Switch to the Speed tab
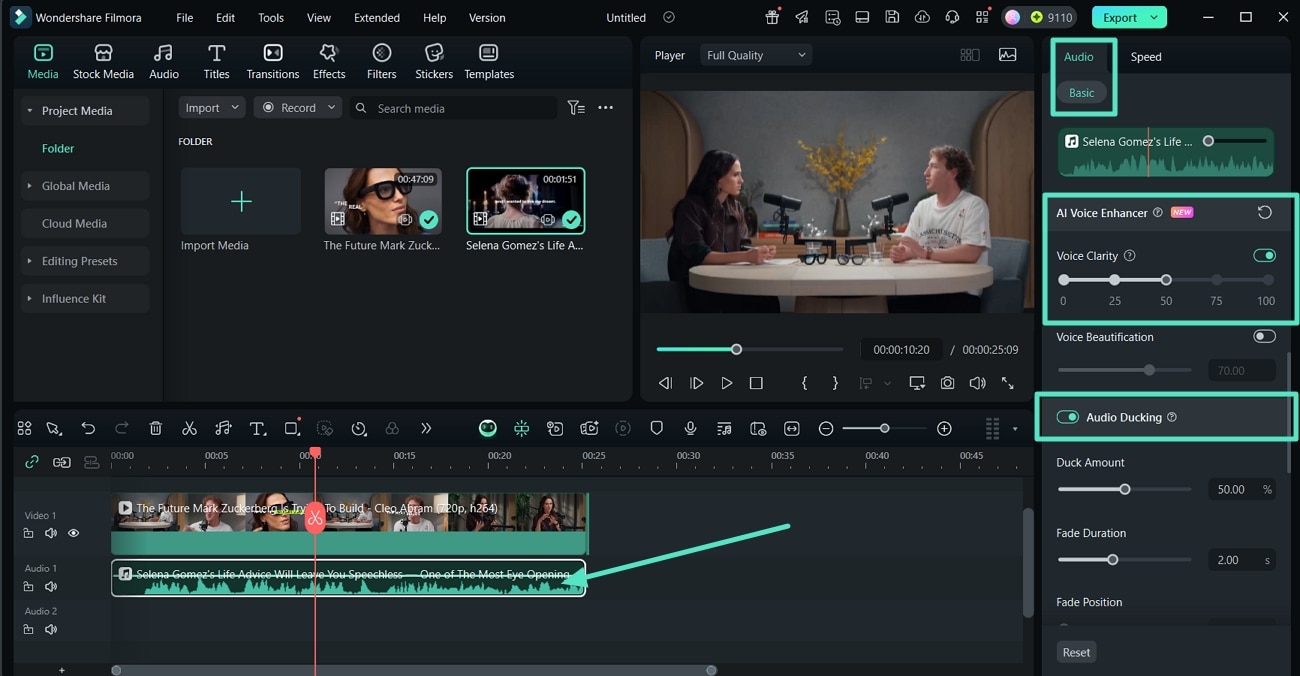This screenshot has width=1300, height=676. (1146, 56)
